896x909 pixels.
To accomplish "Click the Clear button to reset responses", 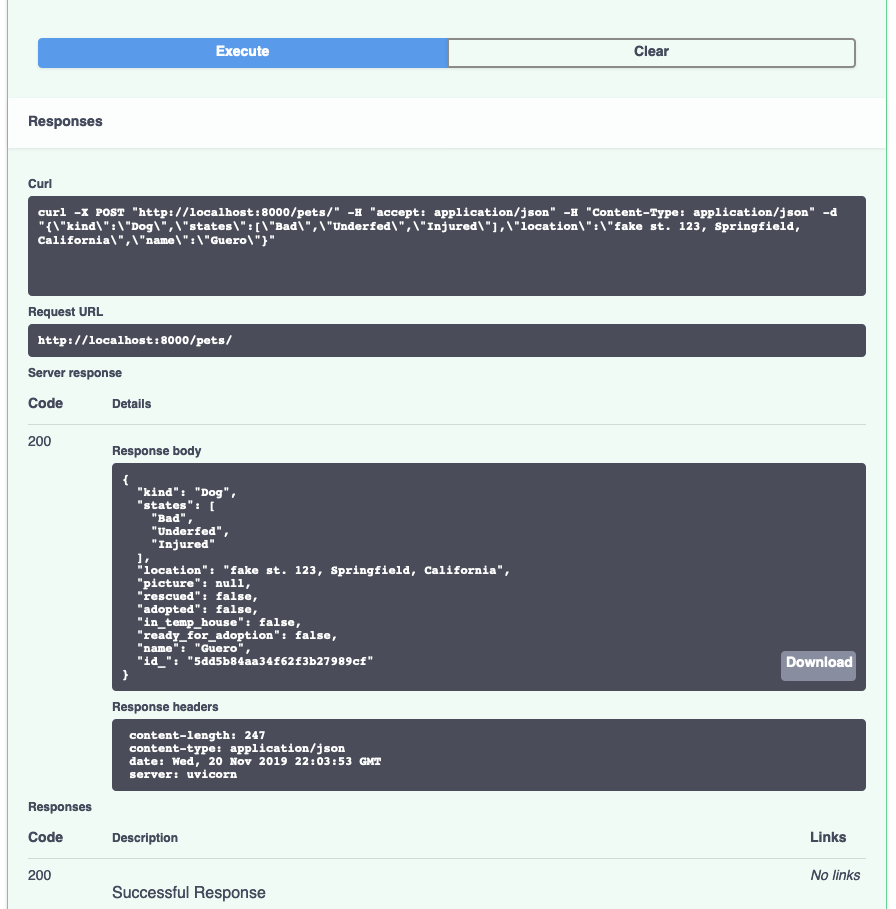I will [x=651, y=51].
